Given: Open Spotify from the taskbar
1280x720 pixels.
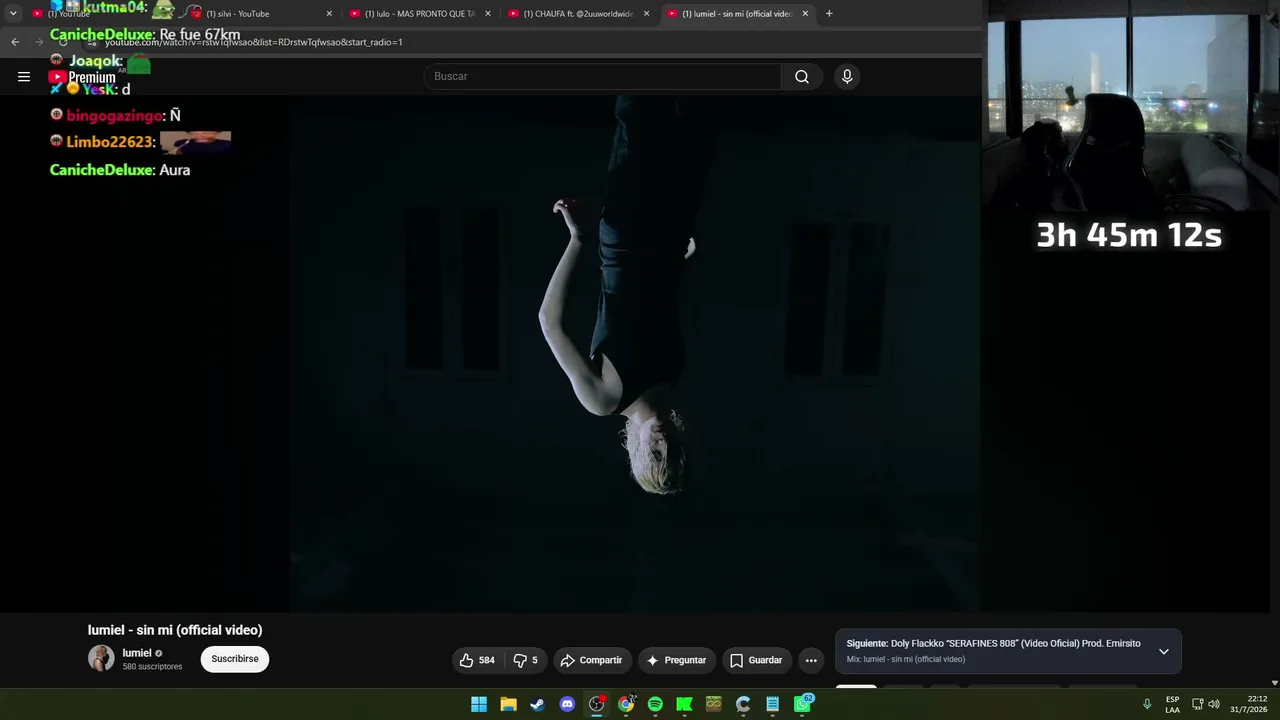Looking at the screenshot, I should tap(655, 704).
